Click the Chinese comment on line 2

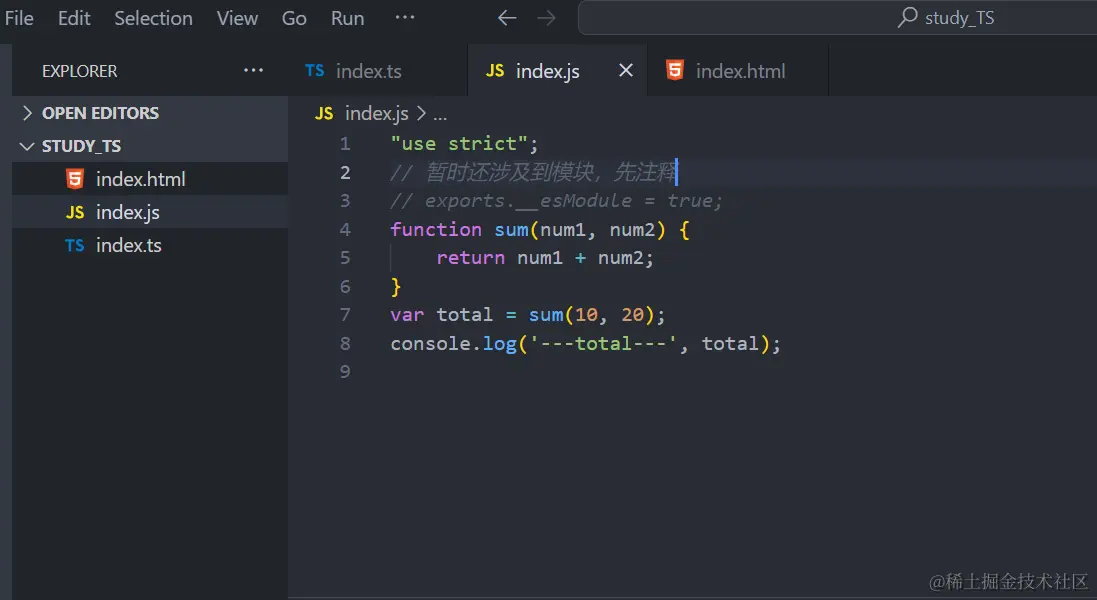point(534,172)
